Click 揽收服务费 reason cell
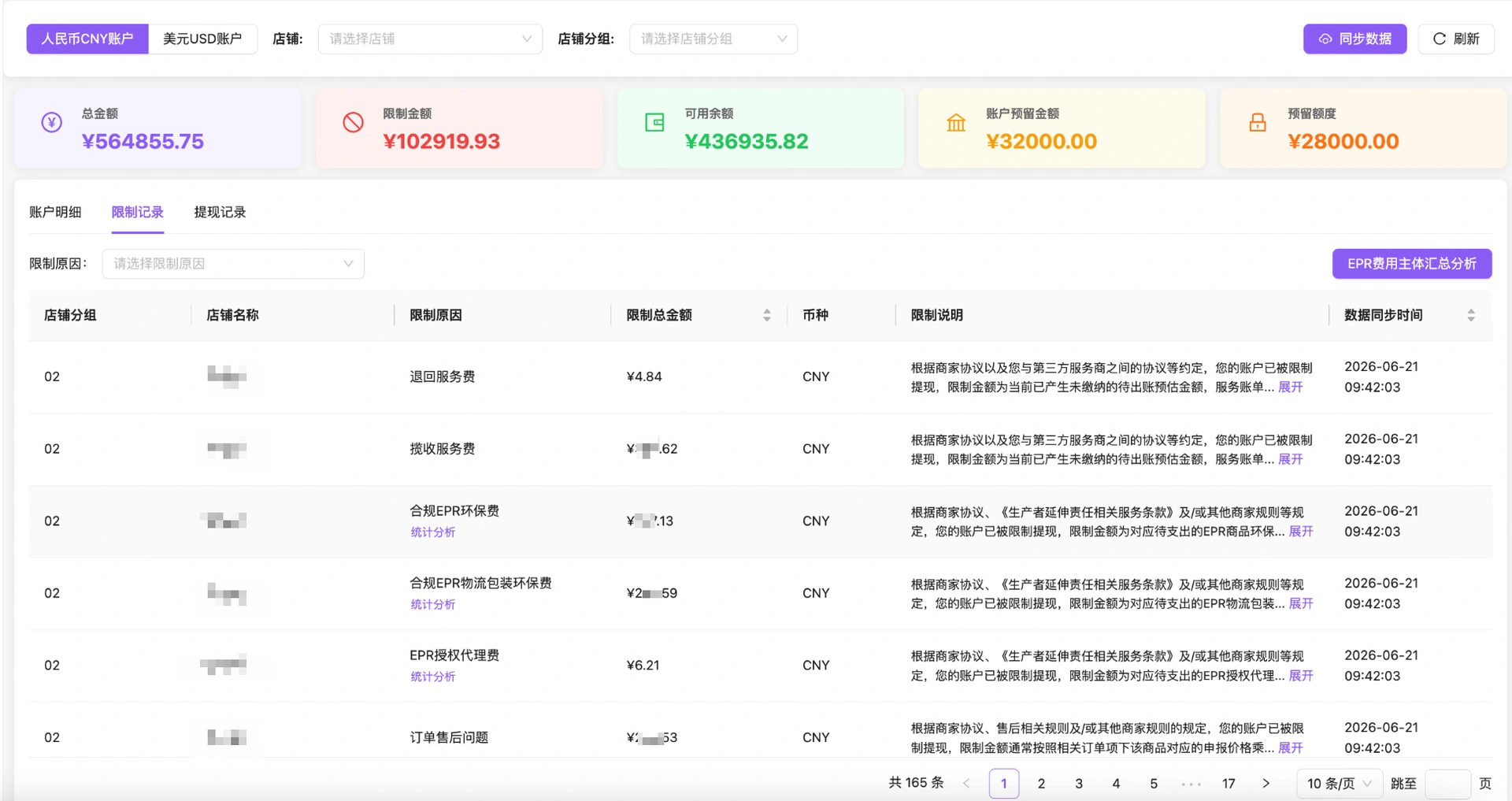Viewport: 1512px width, 801px height. pyautogui.click(x=443, y=449)
